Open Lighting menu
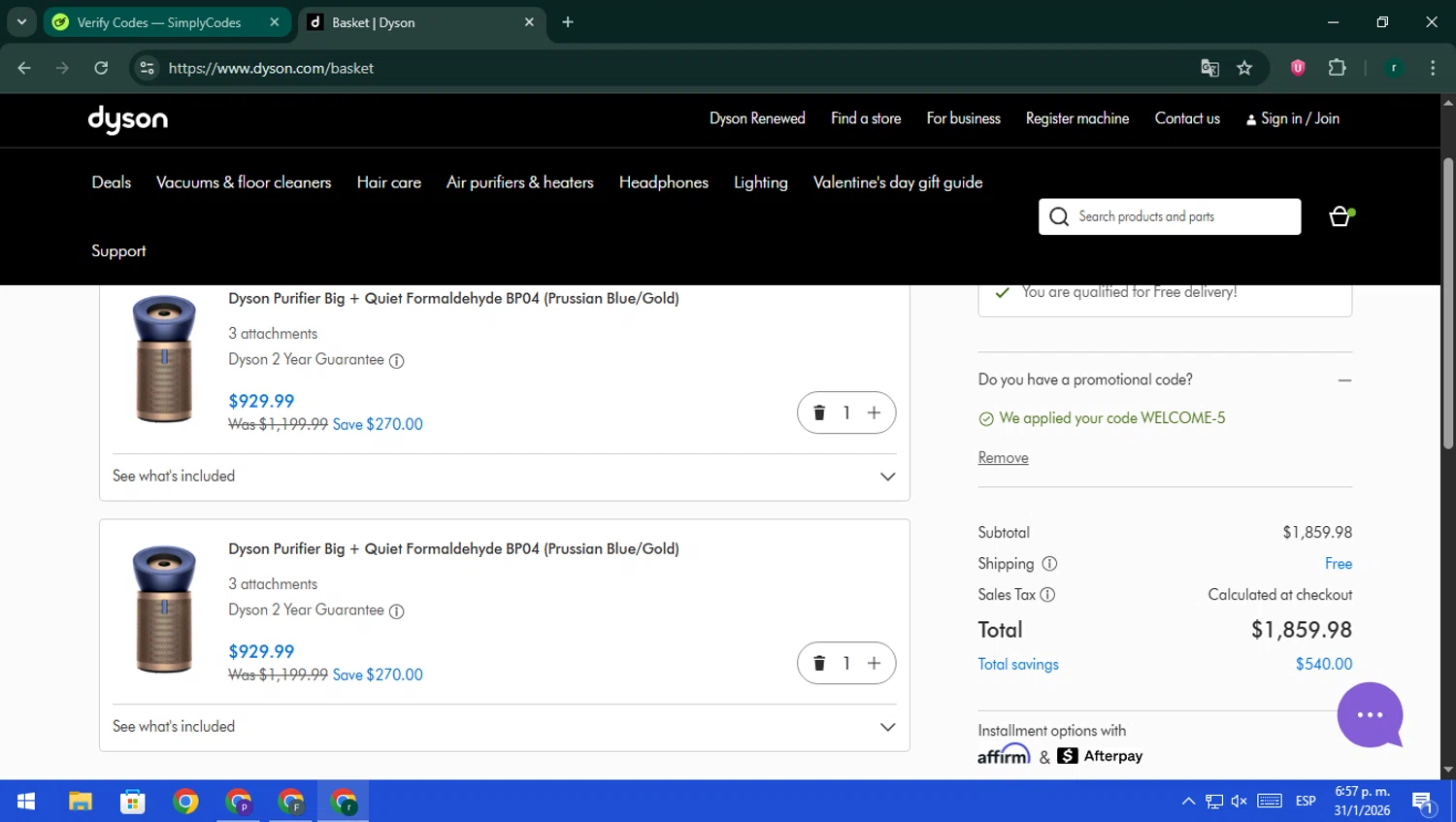 (761, 182)
